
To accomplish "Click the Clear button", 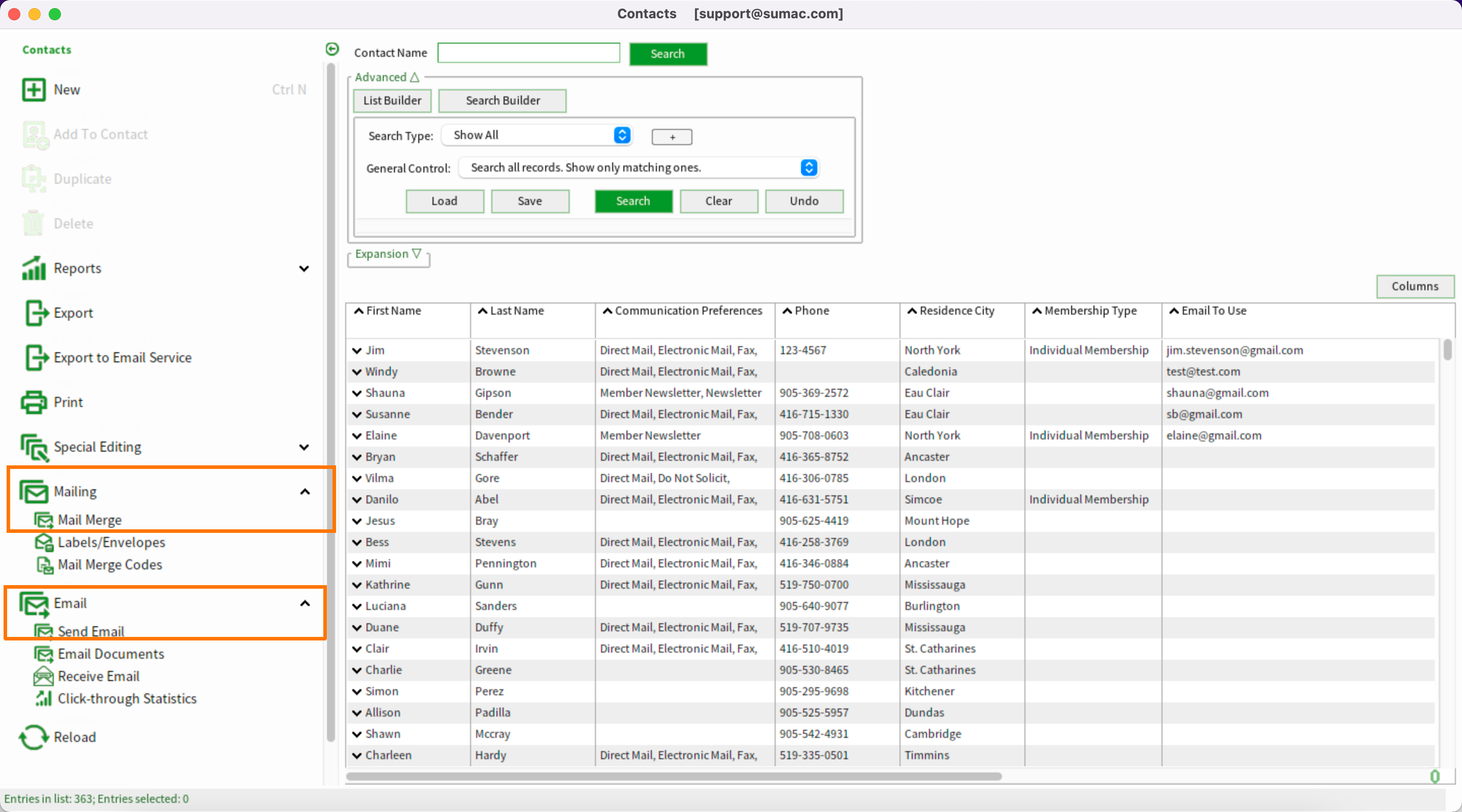I will pyautogui.click(x=718, y=201).
